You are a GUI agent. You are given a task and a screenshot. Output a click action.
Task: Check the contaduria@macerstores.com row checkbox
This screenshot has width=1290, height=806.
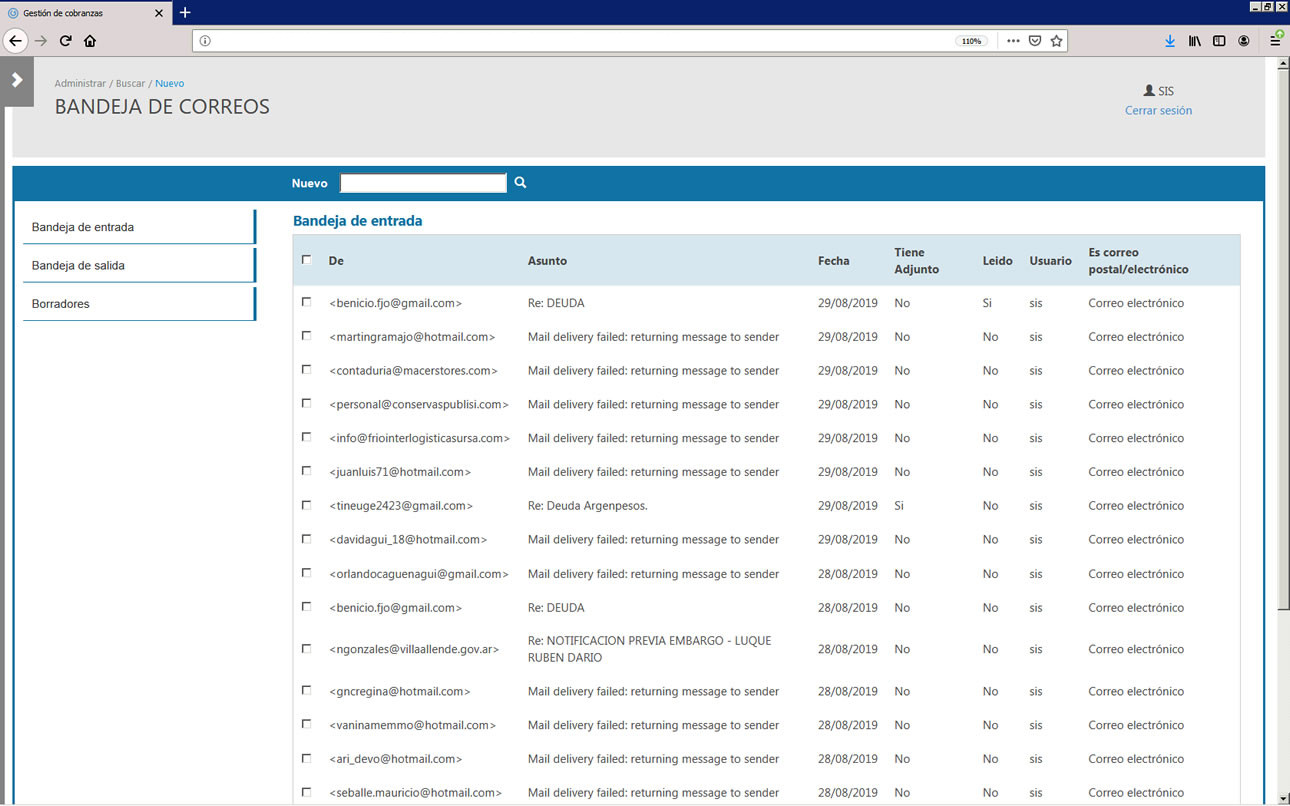click(306, 370)
